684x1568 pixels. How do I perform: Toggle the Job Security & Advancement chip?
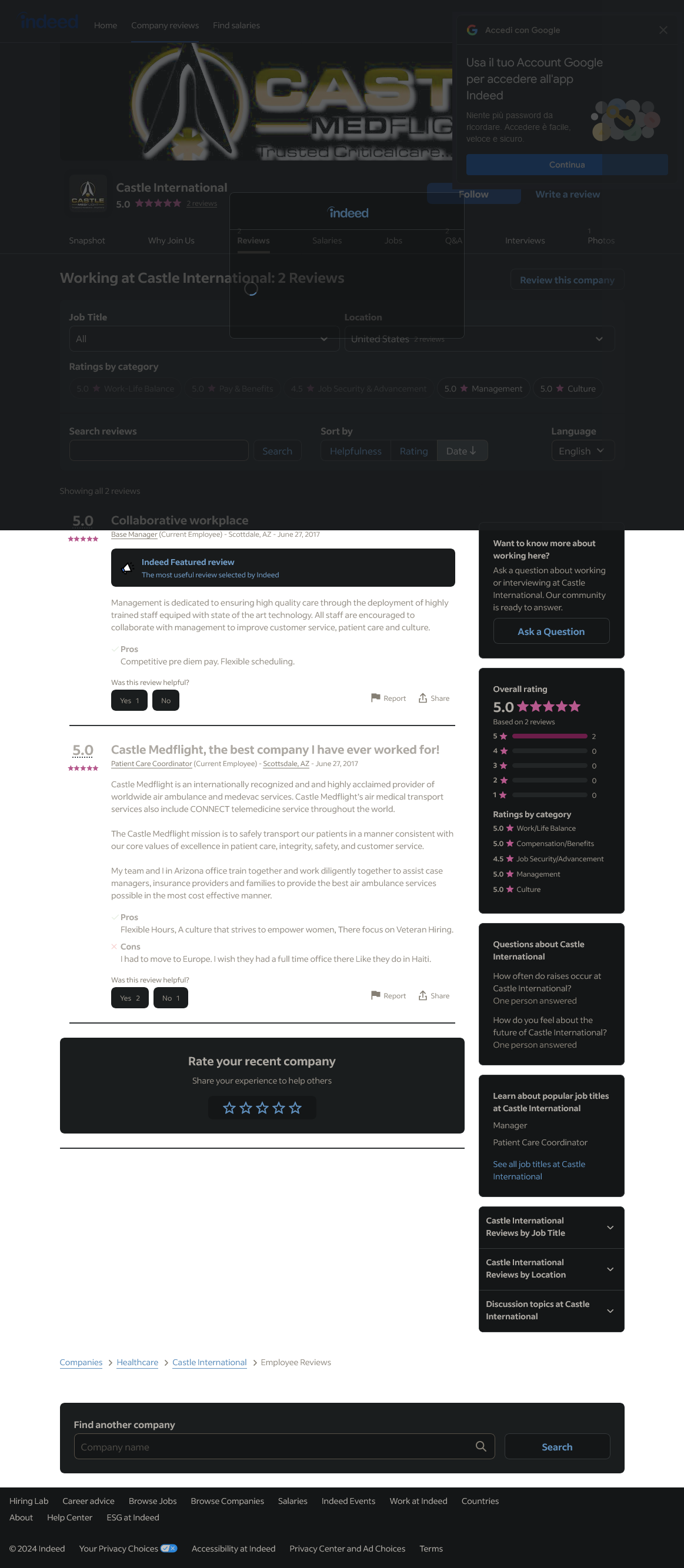click(358, 389)
